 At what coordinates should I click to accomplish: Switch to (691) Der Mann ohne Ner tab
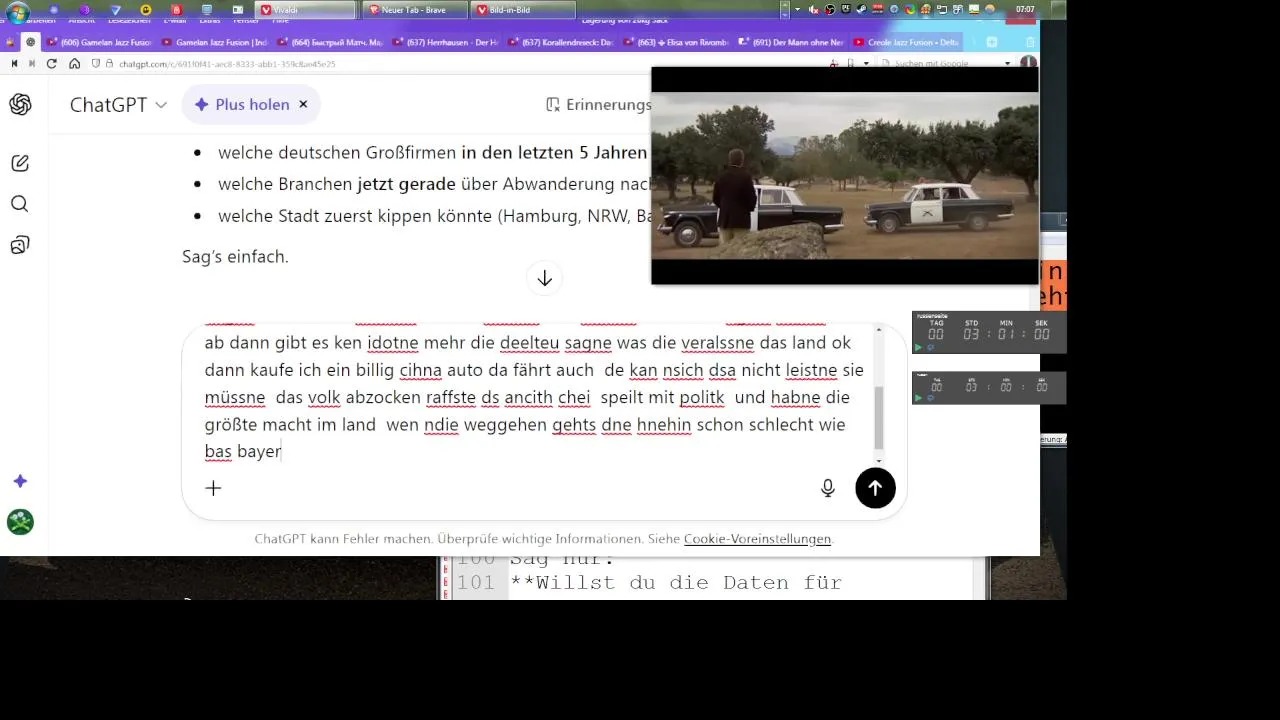pyautogui.click(x=791, y=42)
